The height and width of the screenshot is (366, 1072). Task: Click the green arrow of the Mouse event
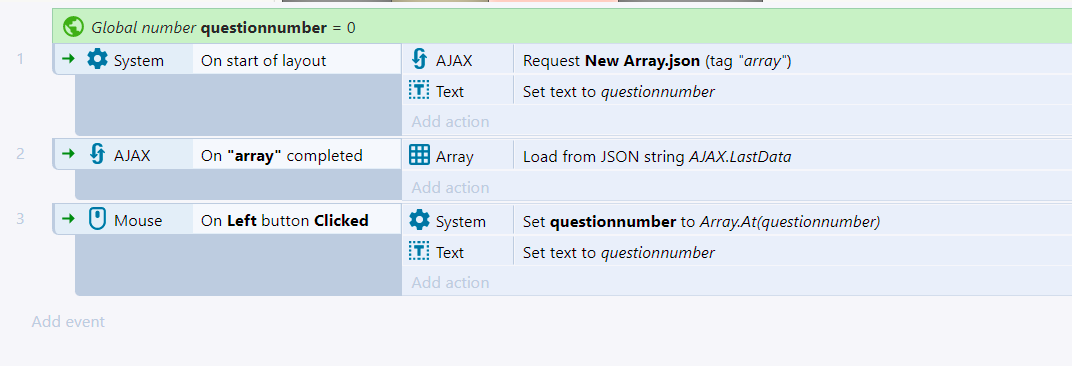[68, 219]
